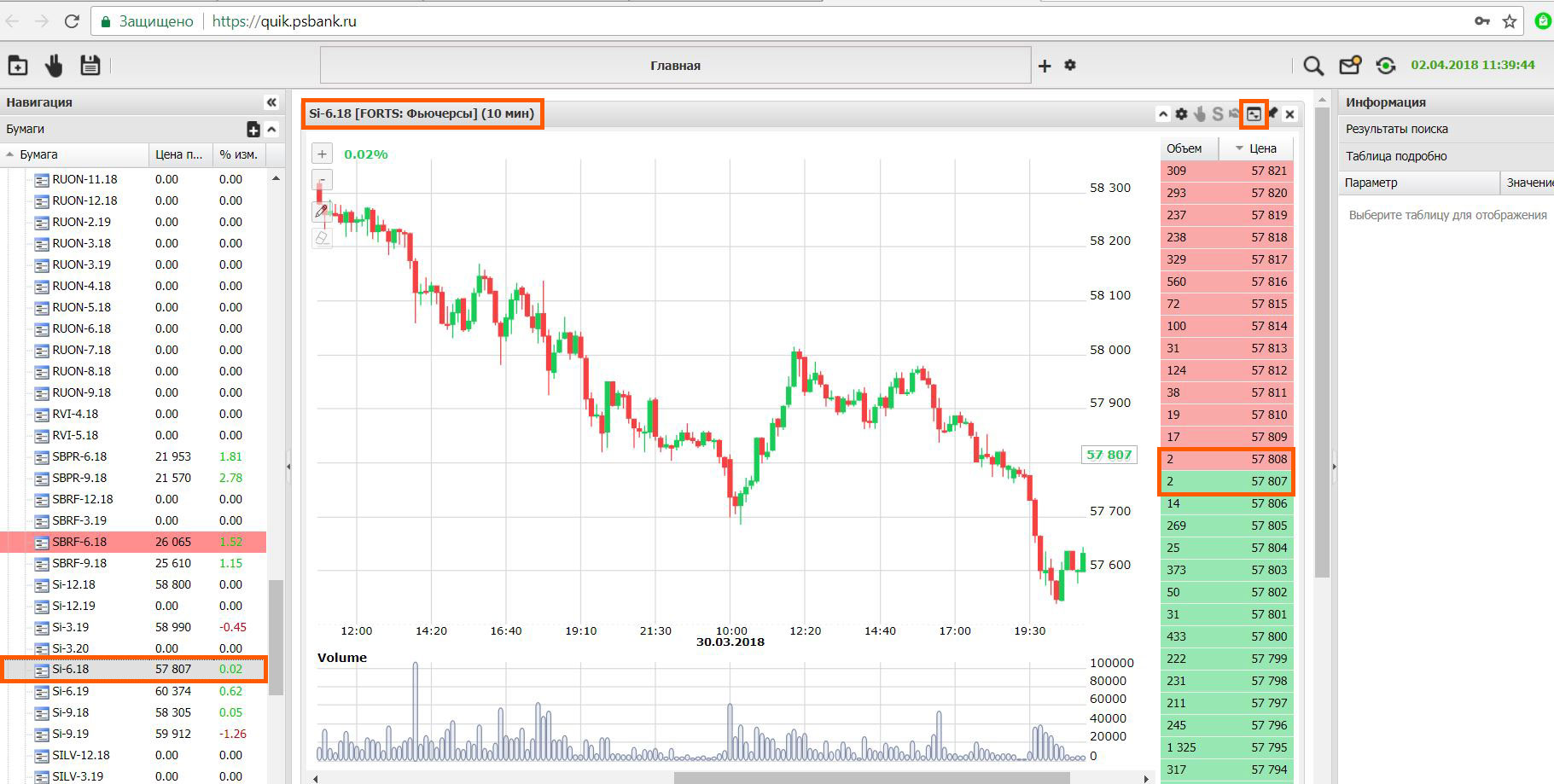Zoom in chart with plus button
The width and height of the screenshot is (1554, 784).
pyautogui.click(x=322, y=154)
